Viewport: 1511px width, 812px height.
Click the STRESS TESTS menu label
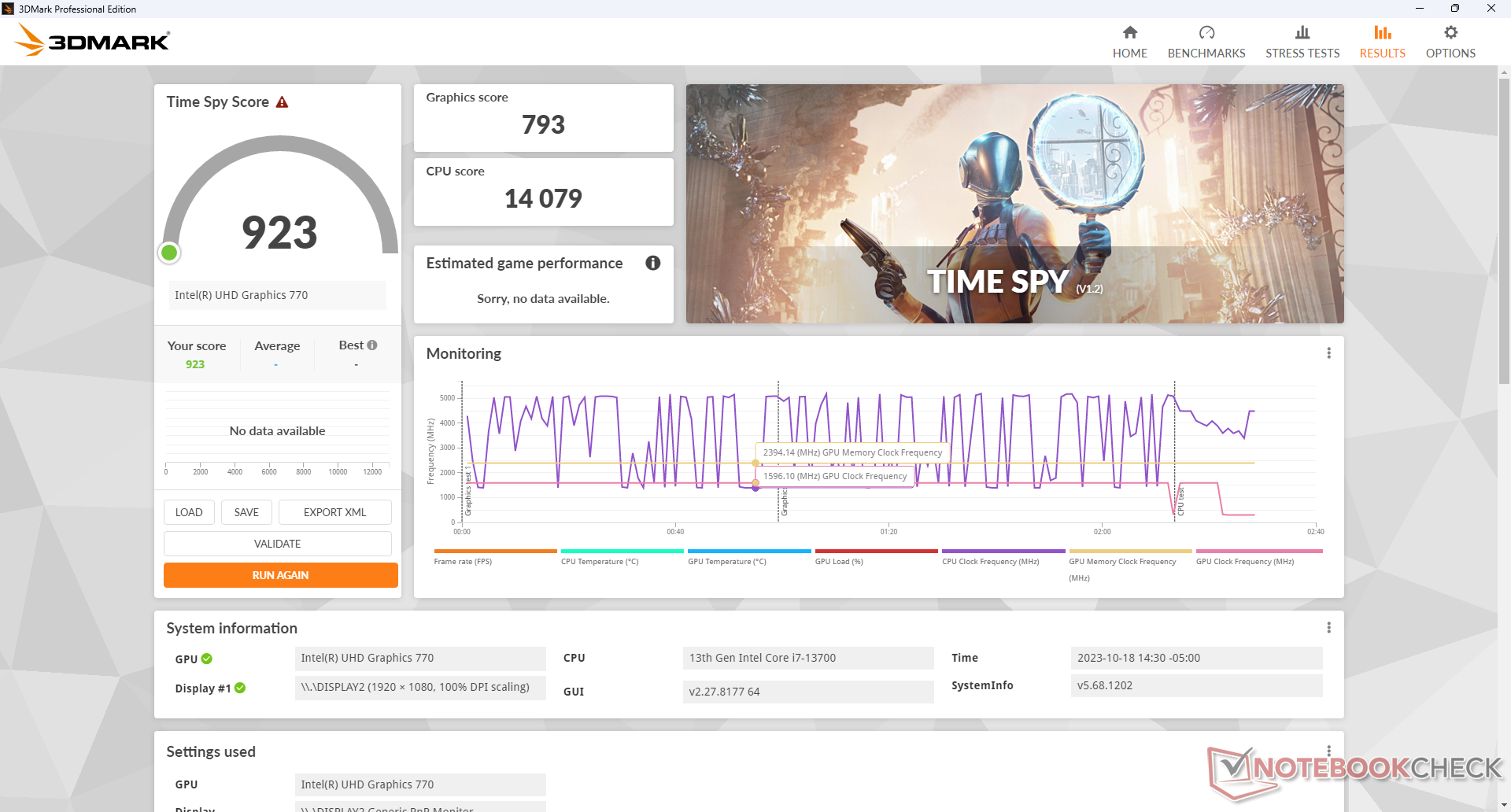point(1302,54)
